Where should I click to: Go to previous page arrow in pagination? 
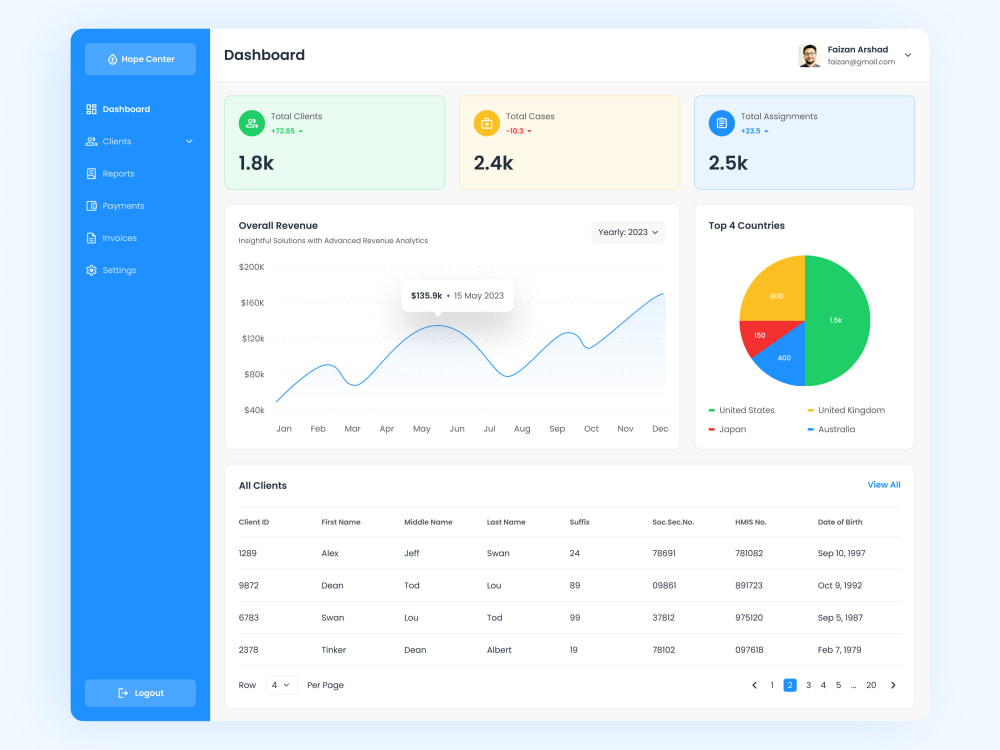coord(754,685)
